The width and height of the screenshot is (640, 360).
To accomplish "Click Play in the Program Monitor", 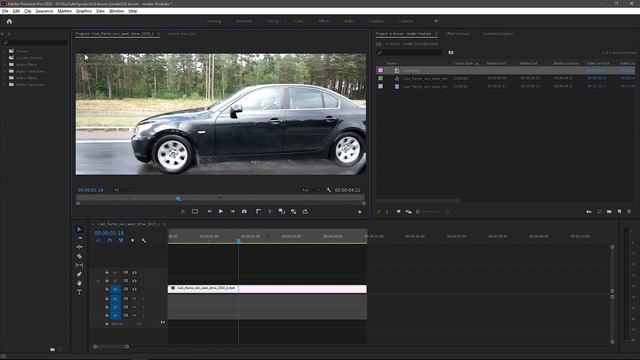I will point(220,211).
